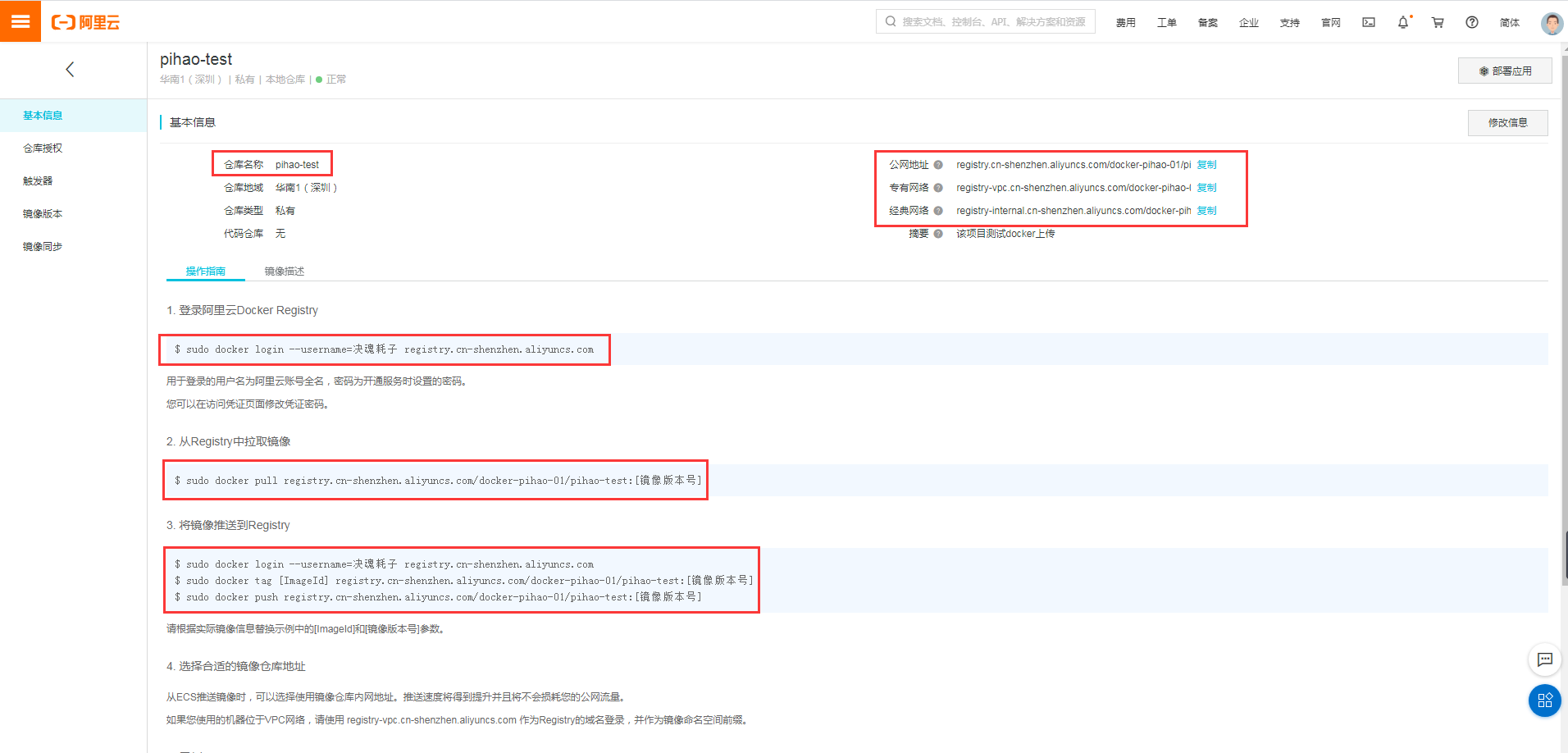
Task: Open the 官网 top menu link
Action: [x=1330, y=23]
